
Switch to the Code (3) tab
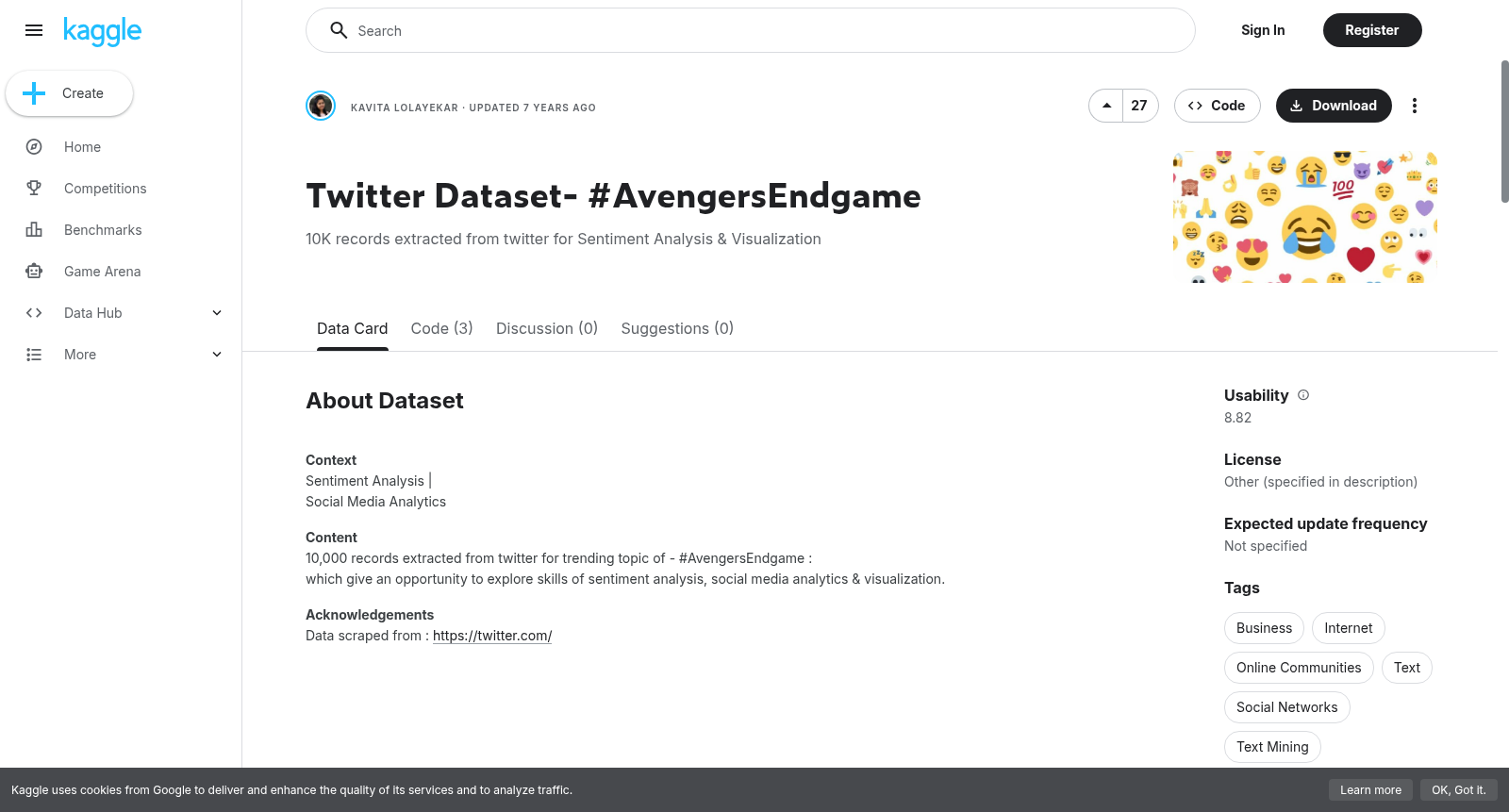(x=441, y=328)
